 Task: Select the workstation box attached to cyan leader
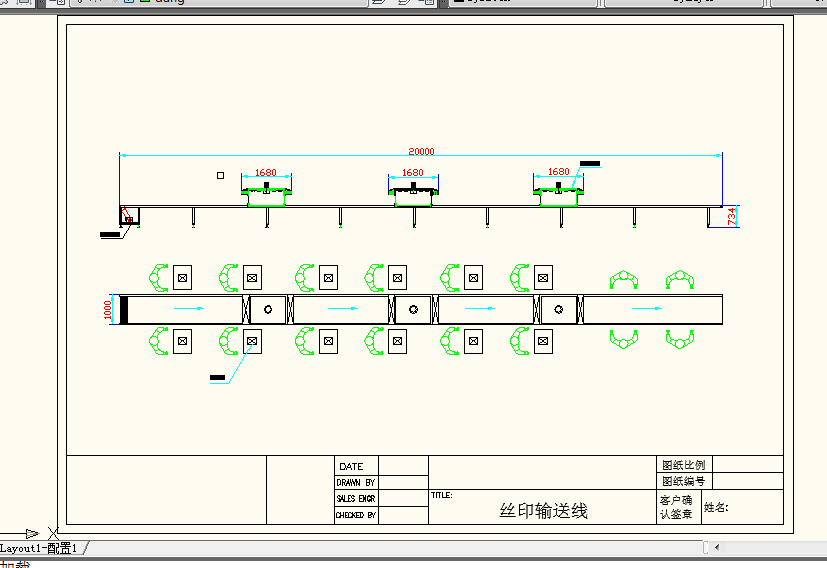click(252, 341)
